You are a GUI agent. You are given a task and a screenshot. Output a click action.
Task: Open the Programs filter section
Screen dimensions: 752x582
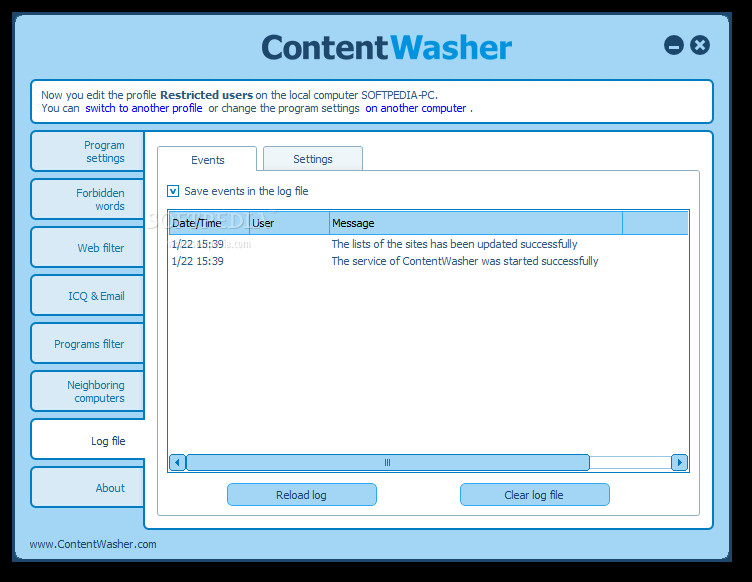coord(87,343)
